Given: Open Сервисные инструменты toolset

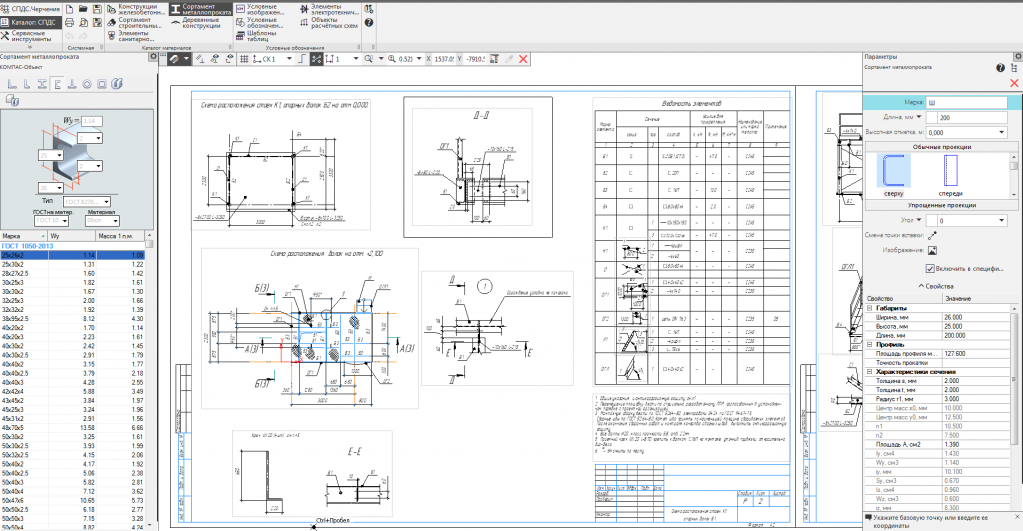Looking at the screenshot, I should point(26,35).
